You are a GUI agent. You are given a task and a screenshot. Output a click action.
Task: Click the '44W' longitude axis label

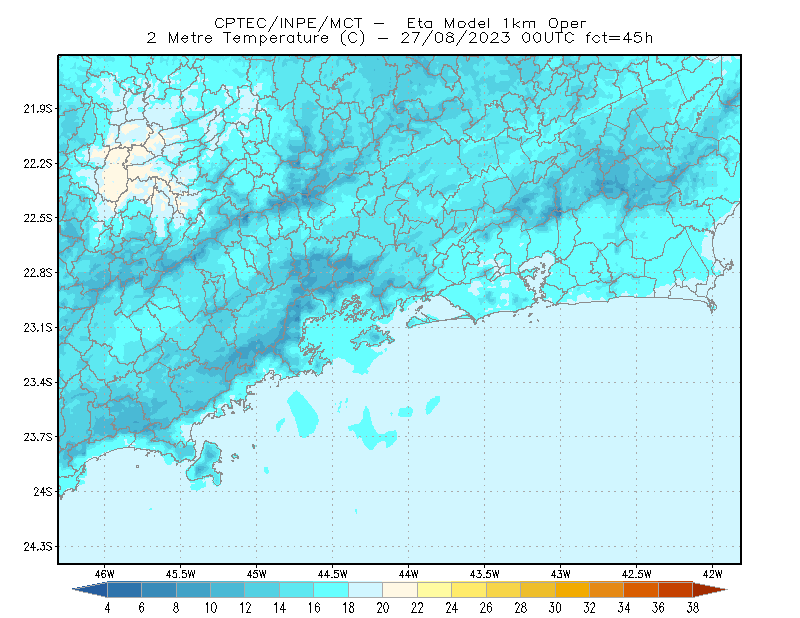click(409, 574)
